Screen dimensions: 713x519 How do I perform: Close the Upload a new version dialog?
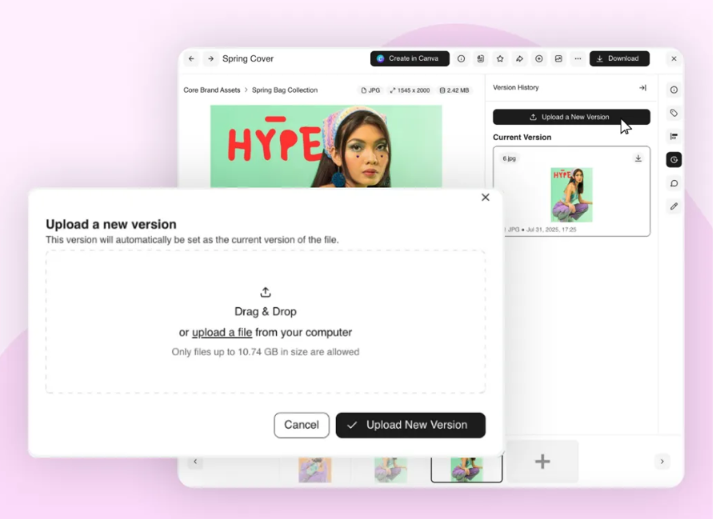[x=486, y=197]
